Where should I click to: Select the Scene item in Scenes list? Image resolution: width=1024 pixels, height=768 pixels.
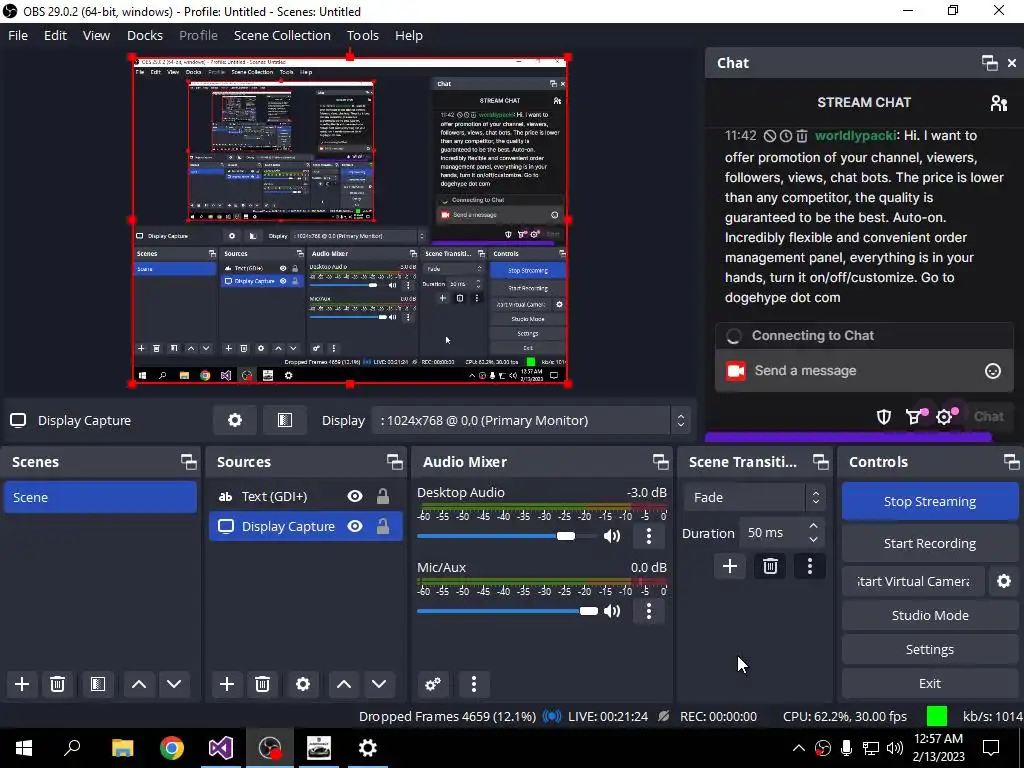tap(100, 497)
